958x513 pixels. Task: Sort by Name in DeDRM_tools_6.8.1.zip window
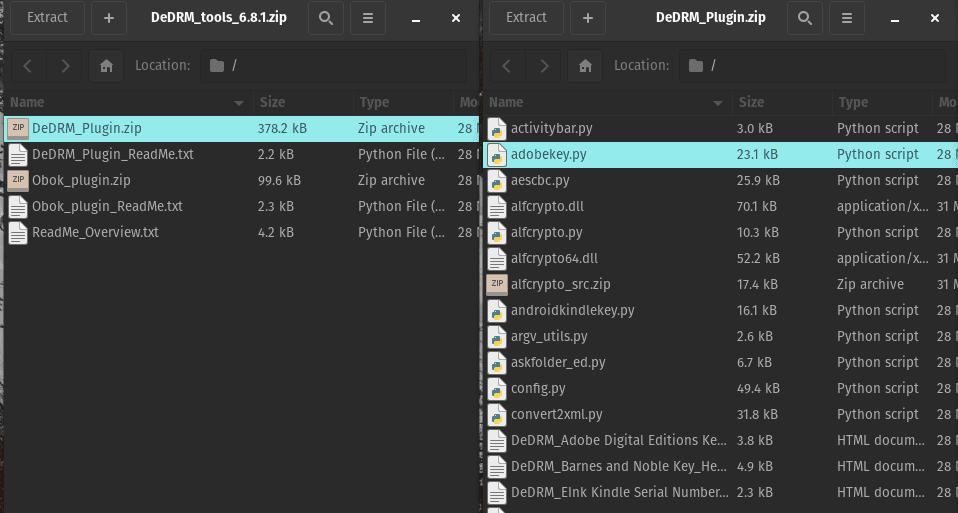(x=127, y=103)
